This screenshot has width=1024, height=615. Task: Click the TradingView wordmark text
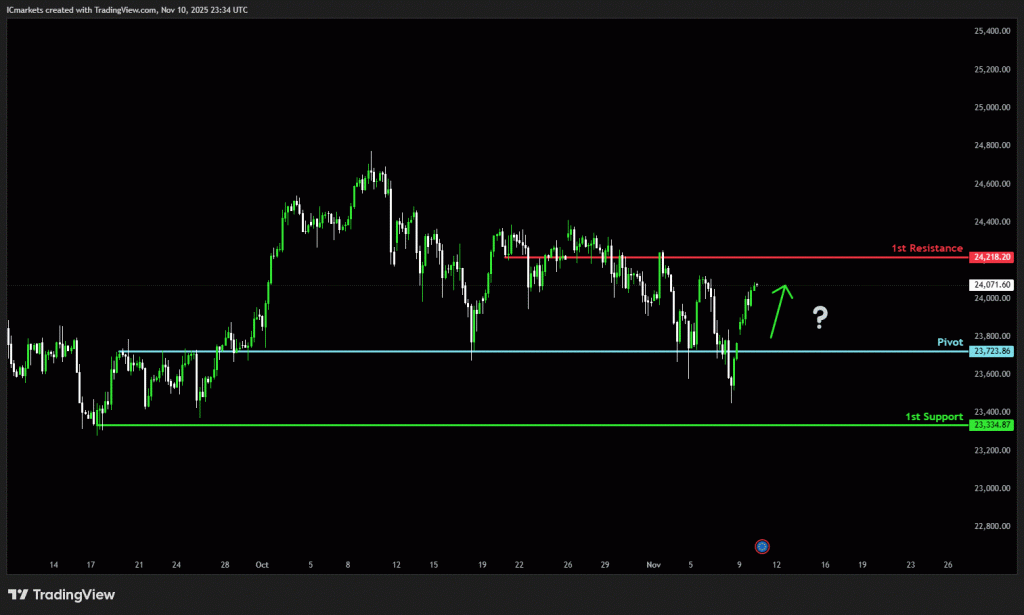point(74,595)
